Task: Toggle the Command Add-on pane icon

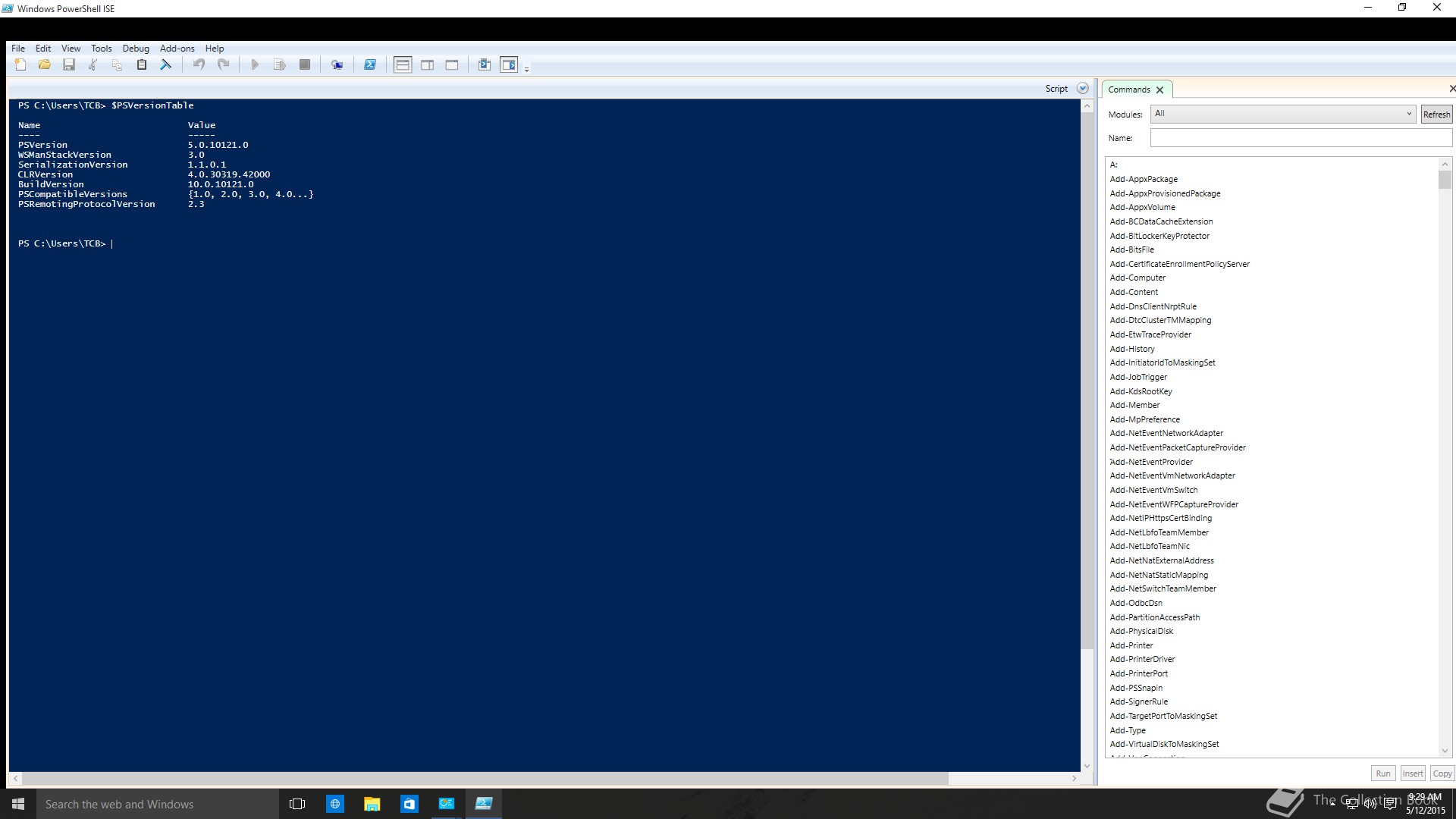Action: click(509, 65)
